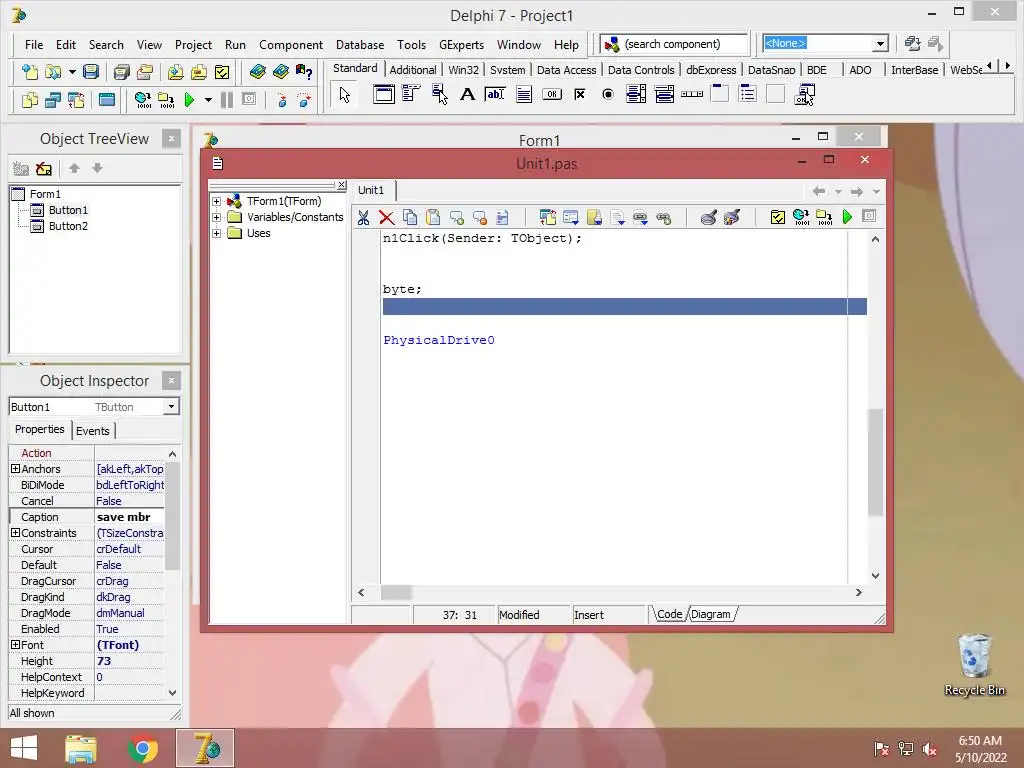1024x768 pixels.
Task: Select the ComboBox component in palette
Action: click(x=664, y=95)
